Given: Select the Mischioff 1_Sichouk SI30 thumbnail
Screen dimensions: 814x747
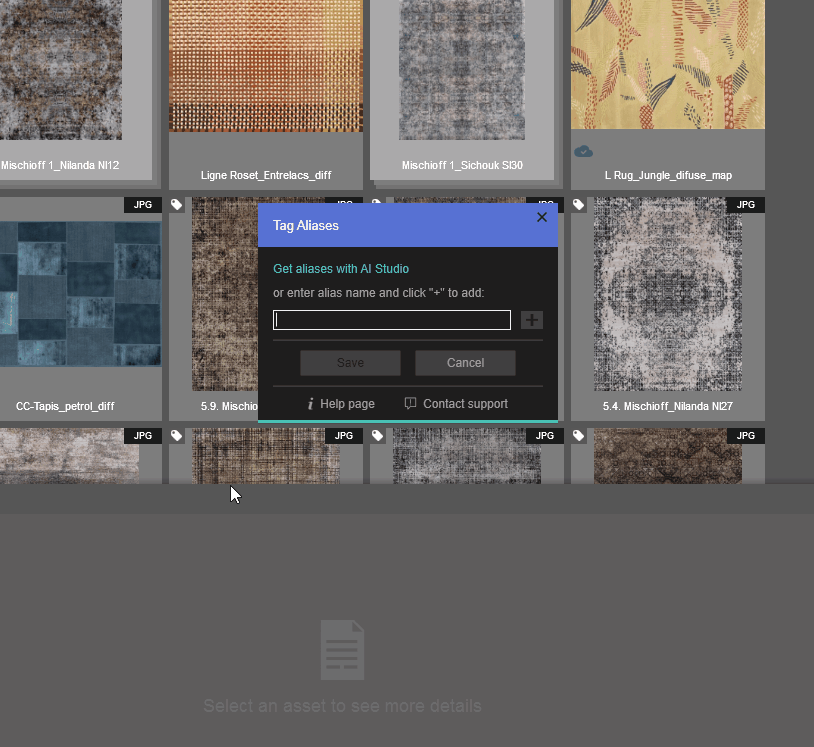Looking at the screenshot, I should coord(462,70).
